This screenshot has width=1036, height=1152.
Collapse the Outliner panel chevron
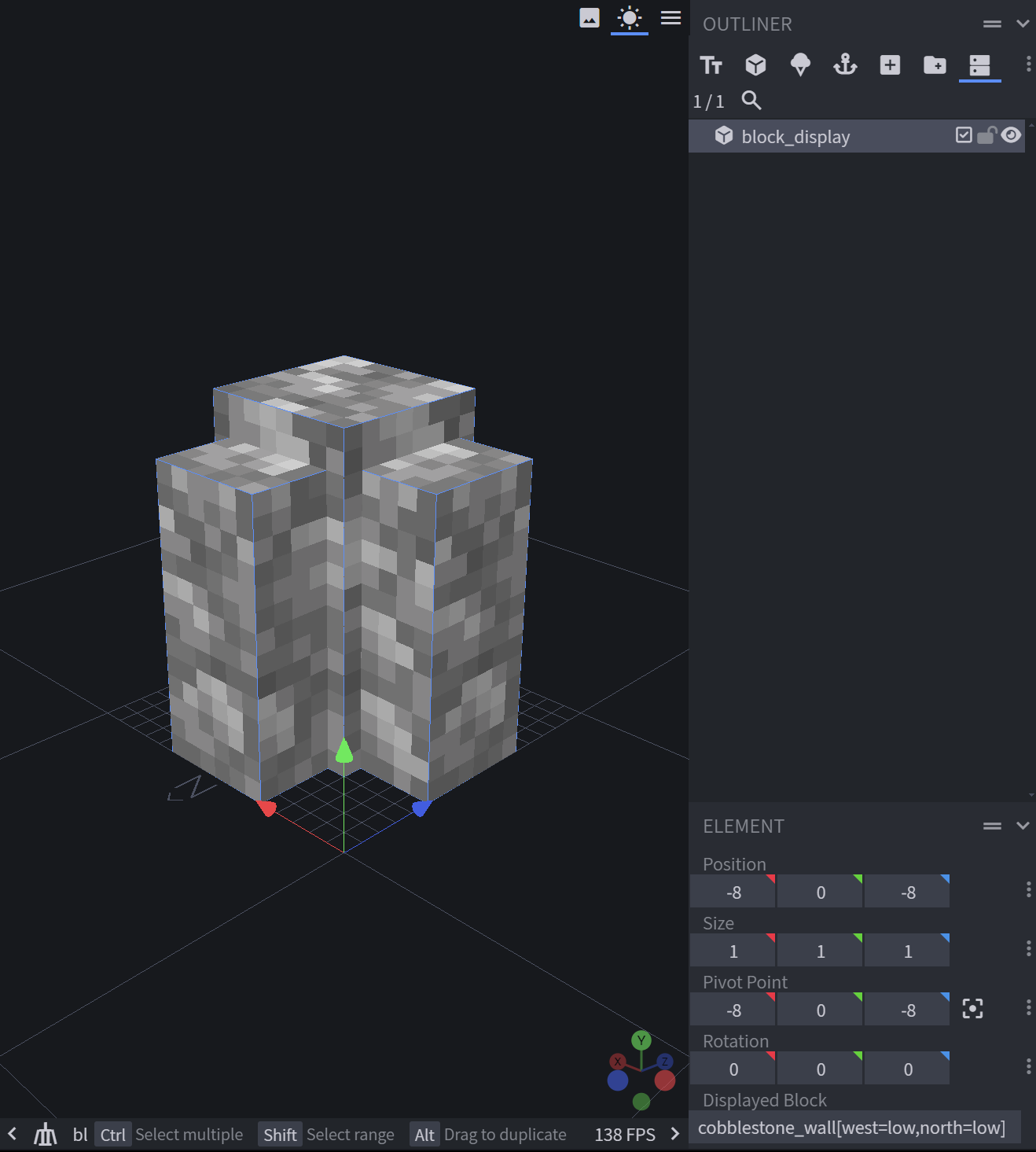[x=1023, y=24]
